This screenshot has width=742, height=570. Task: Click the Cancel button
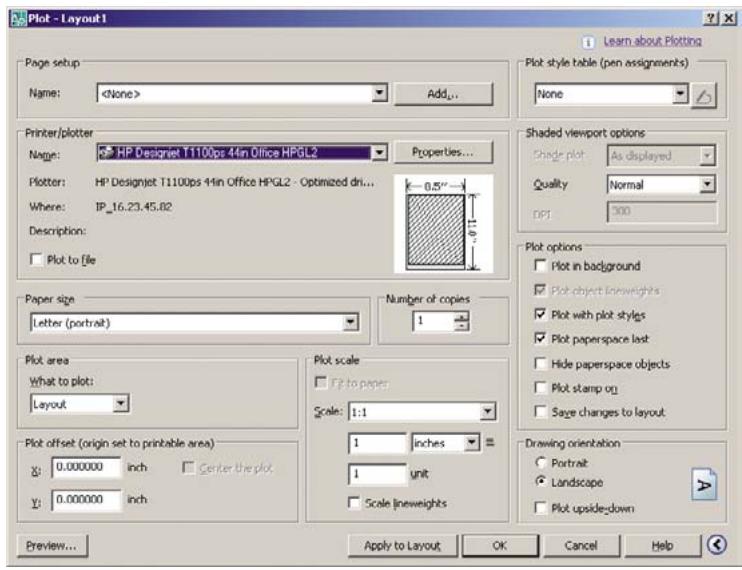click(x=581, y=546)
